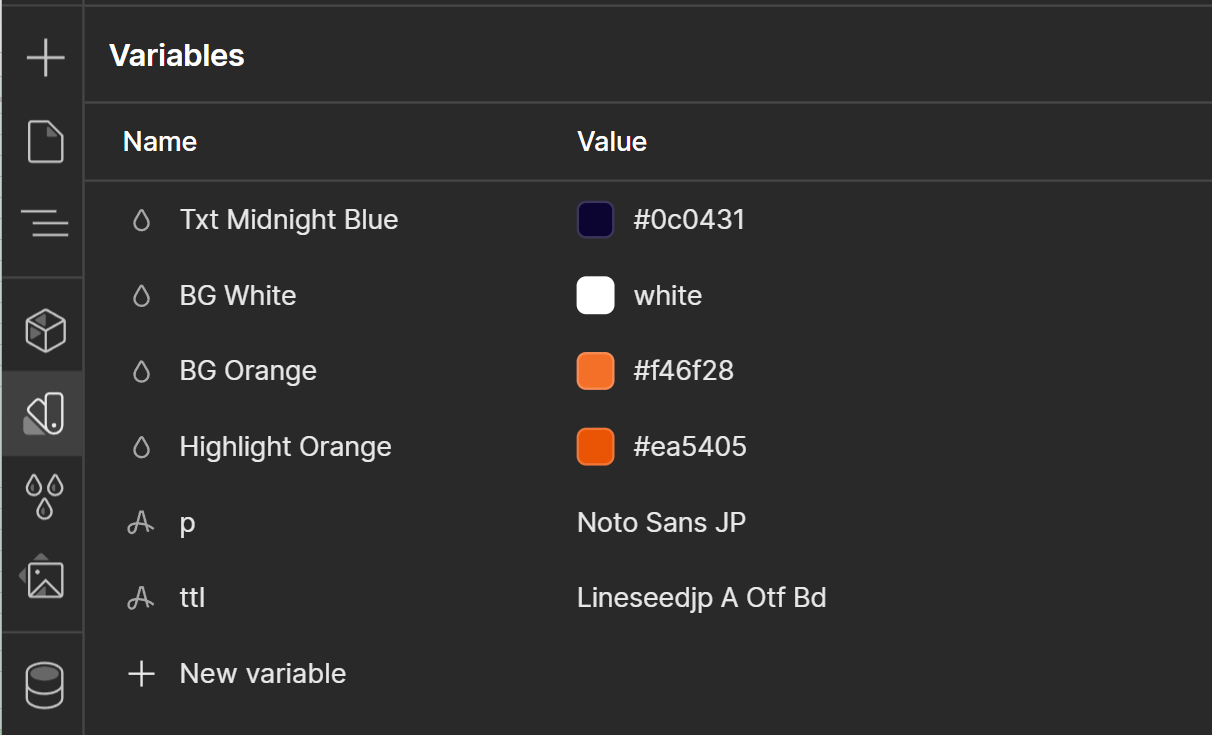This screenshot has width=1212, height=735.
Task: Select the BG Orange variable name
Action: click(248, 371)
